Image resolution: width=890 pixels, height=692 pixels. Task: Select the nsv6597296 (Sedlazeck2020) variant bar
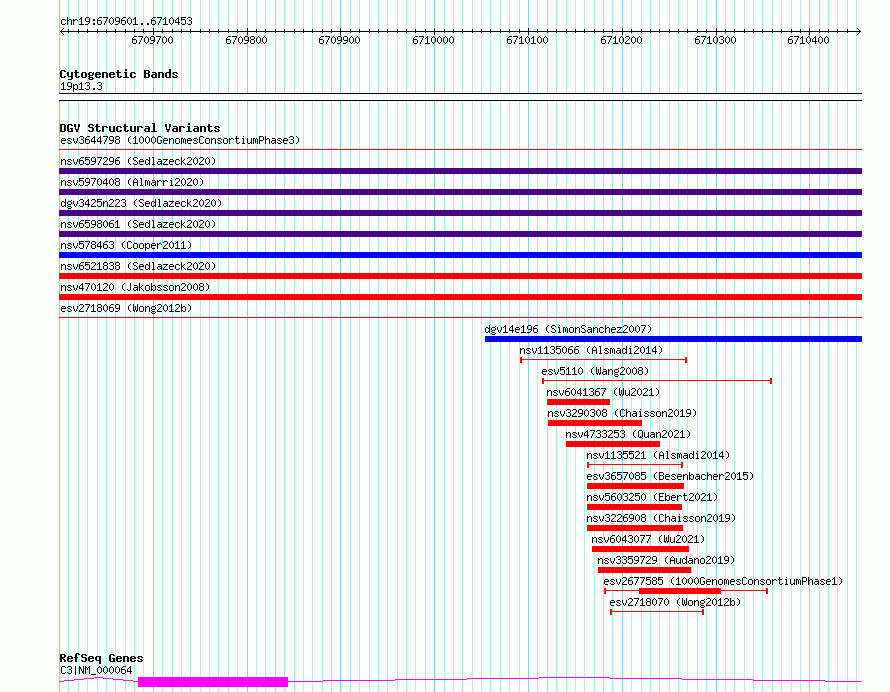pyautogui.click(x=460, y=171)
